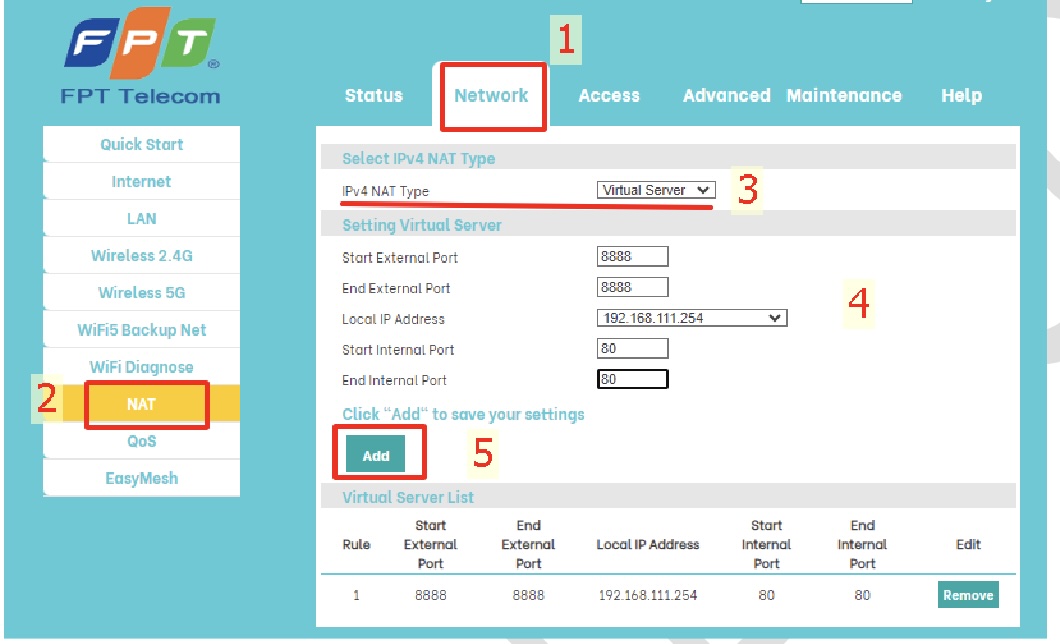Viewport: 1060px width, 644px height.
Task: Open the IPv4 NAT Type dropdown
Action: [x=655, y=189]
